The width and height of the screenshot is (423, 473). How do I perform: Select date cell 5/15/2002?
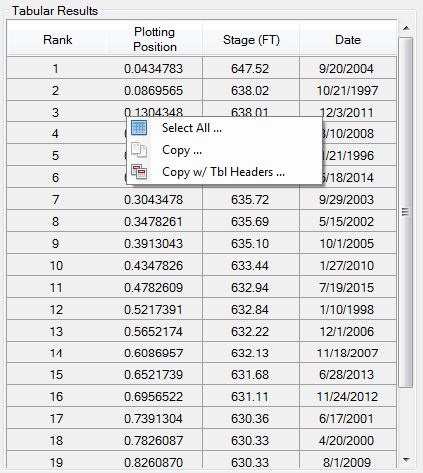[x=348, y=221]
